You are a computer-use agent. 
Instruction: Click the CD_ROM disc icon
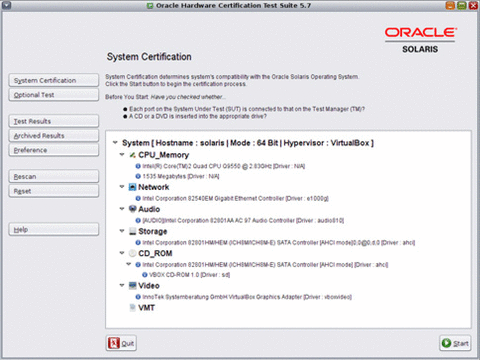tap(132, 253)
